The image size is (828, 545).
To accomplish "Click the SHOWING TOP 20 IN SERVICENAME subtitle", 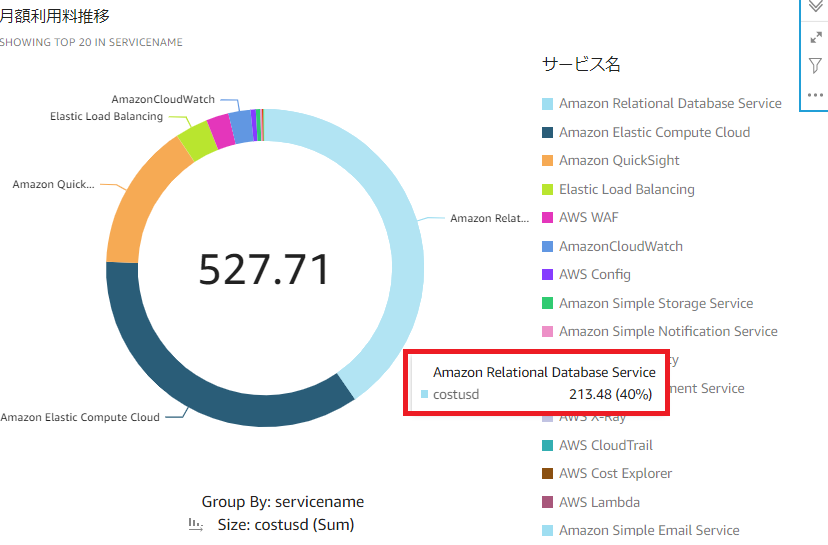I will (x=91, y=42).
